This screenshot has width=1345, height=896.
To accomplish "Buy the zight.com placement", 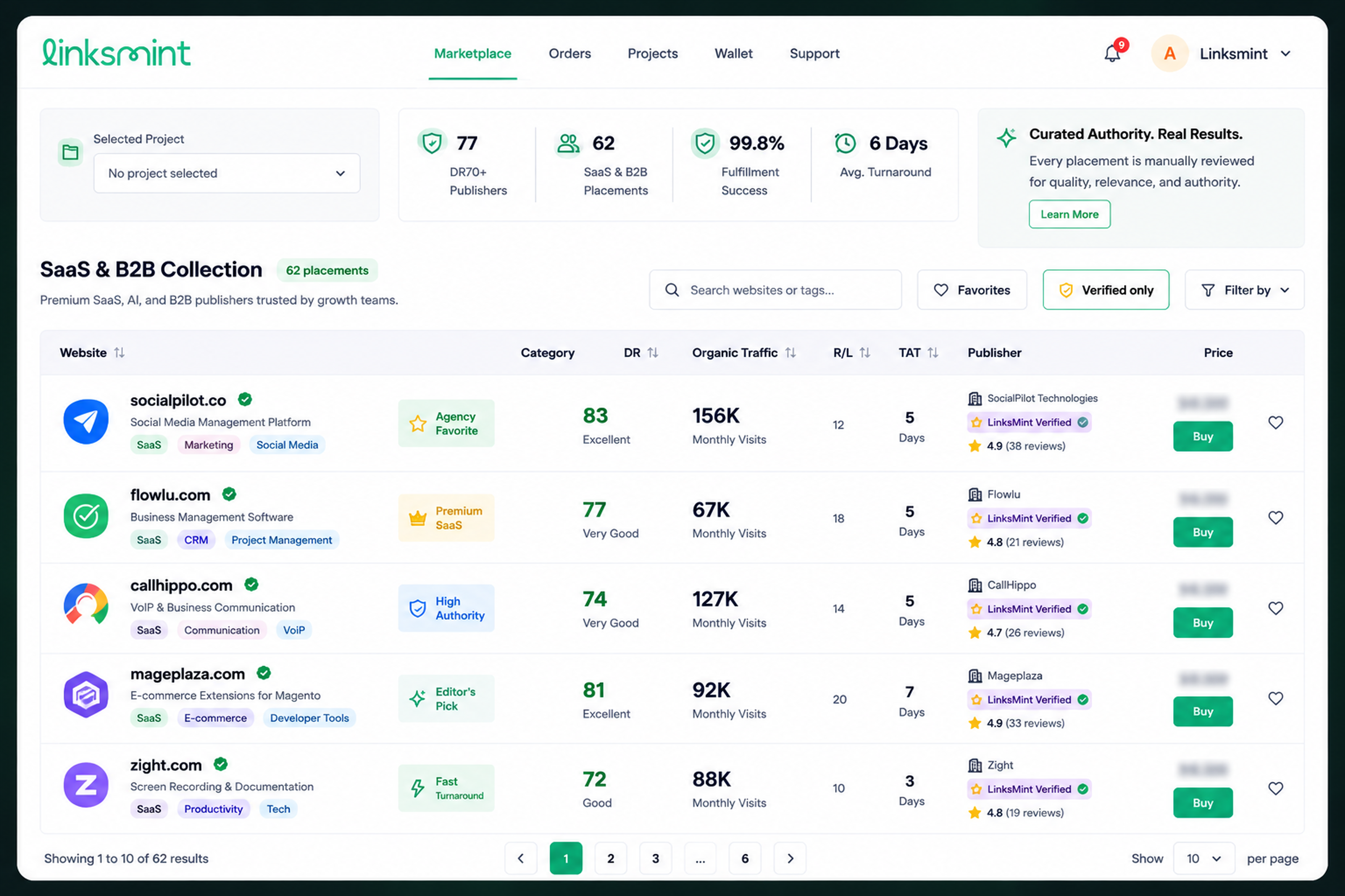I will (1203, 802).
